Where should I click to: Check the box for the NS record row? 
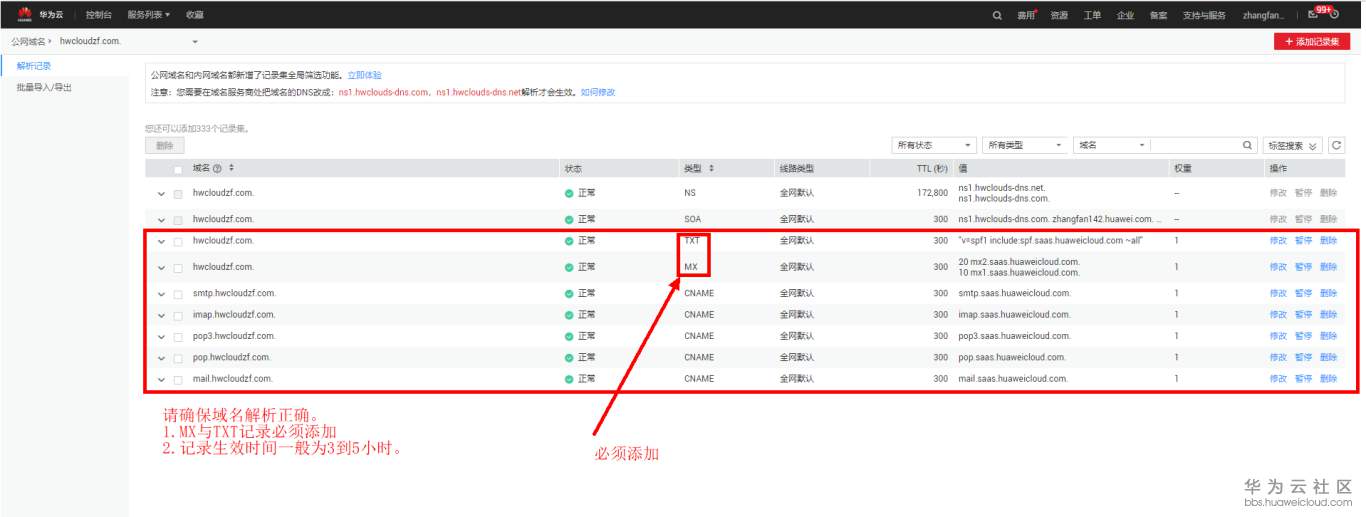(x=178, y=193)
